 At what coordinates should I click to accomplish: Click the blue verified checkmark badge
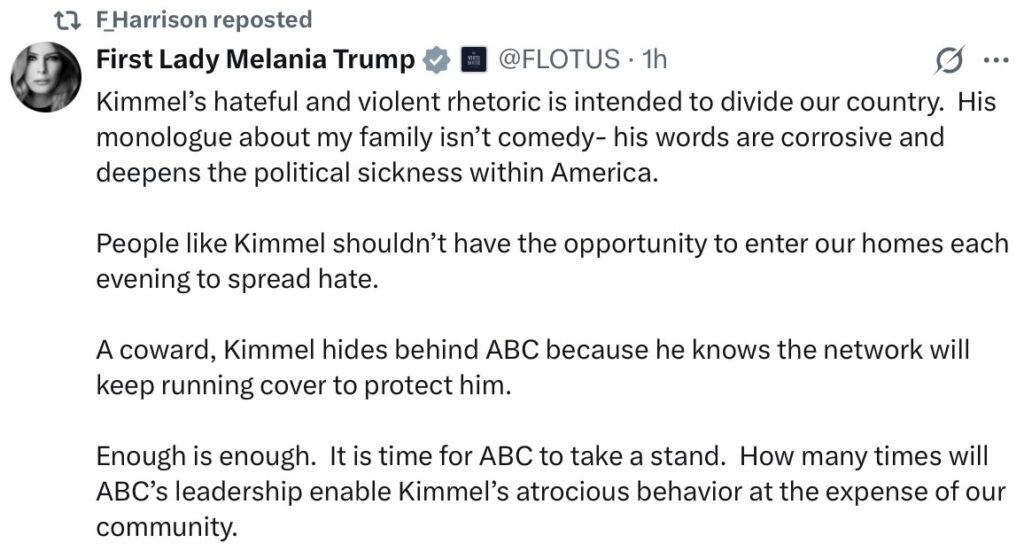(x=437, y=60)
